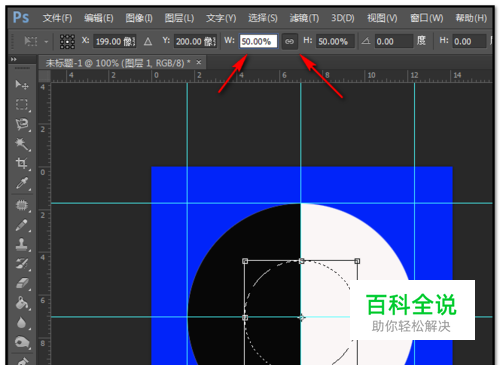Click the top-right transform handle
Viewport: 500px width, 365px height.
point(357,261)
